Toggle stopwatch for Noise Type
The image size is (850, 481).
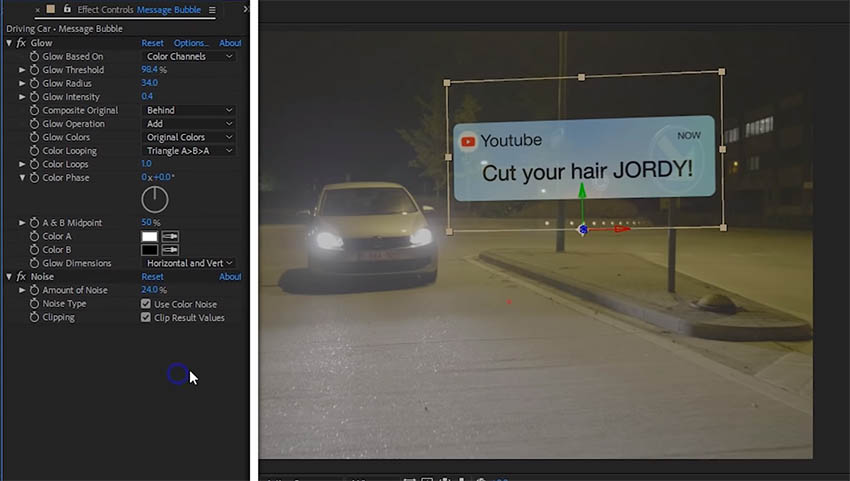34,304
